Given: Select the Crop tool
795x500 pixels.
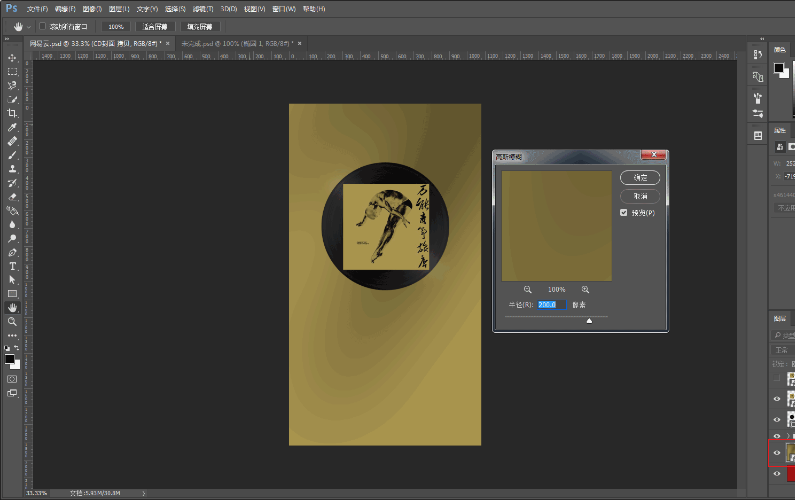Looking at the screenshot, I should click(x=12, y=114).
